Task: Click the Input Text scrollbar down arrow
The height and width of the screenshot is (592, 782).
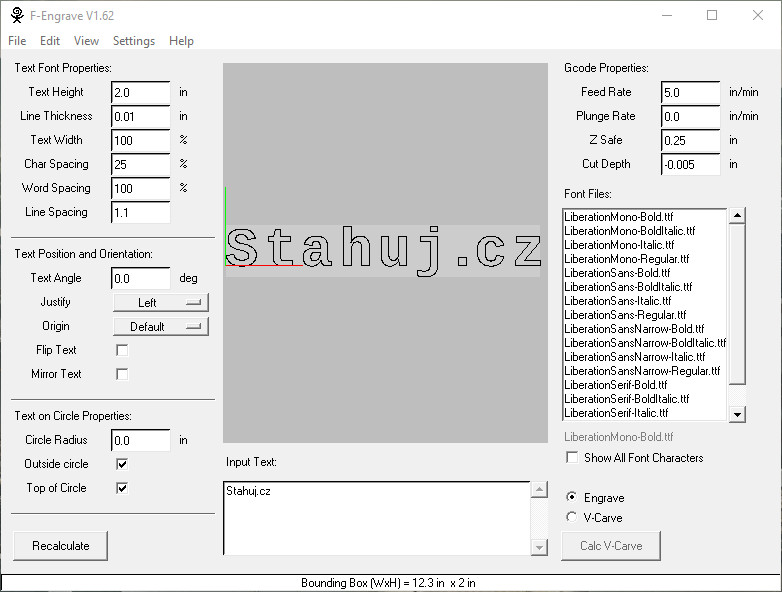Action: pos(539,547)
